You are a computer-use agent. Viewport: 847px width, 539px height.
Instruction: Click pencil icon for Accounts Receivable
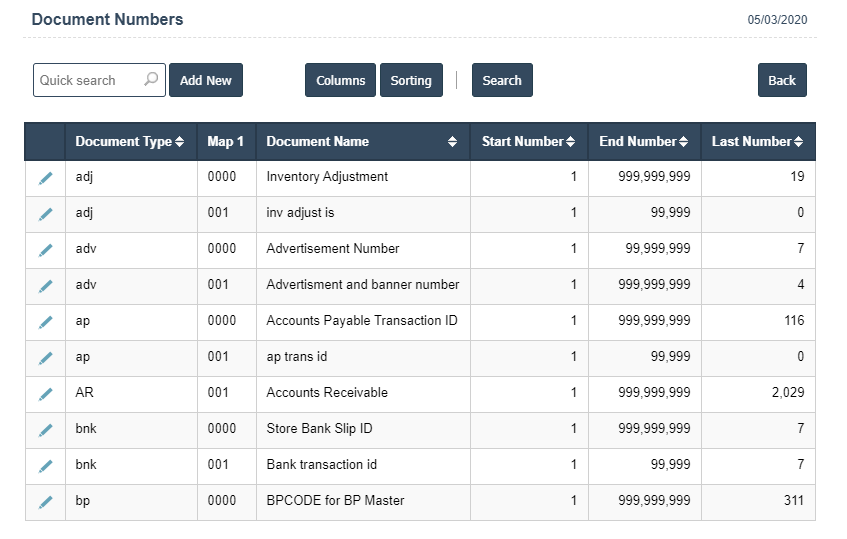[45, 394]
